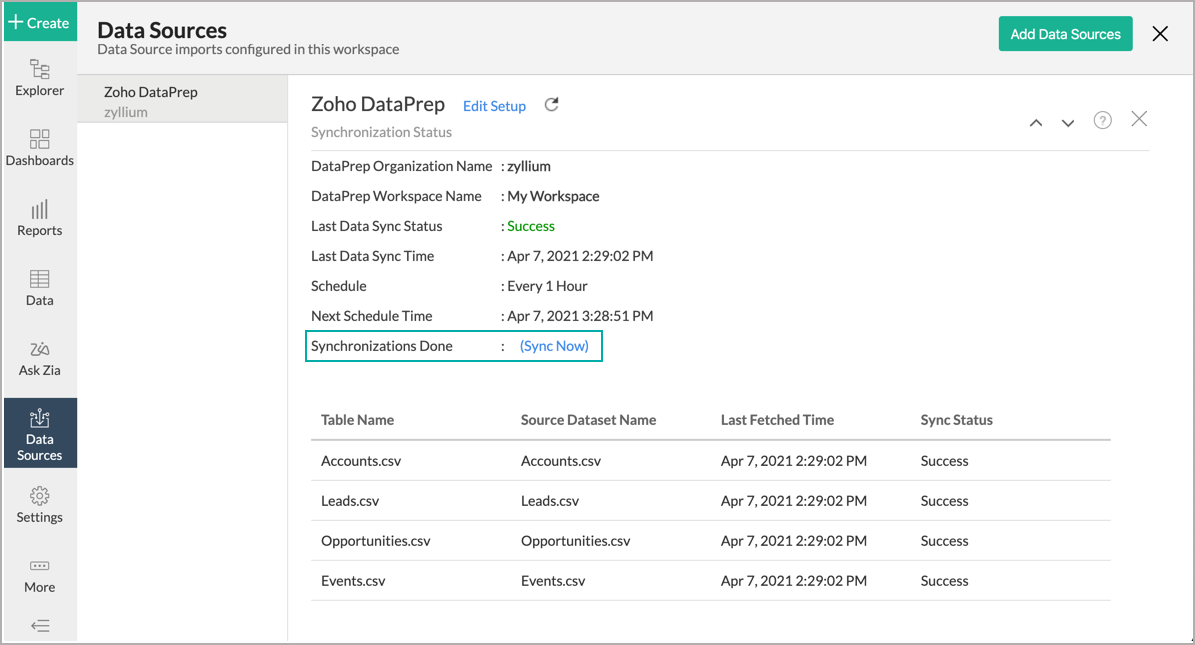Click the Create button

click(x=40, y=22)
